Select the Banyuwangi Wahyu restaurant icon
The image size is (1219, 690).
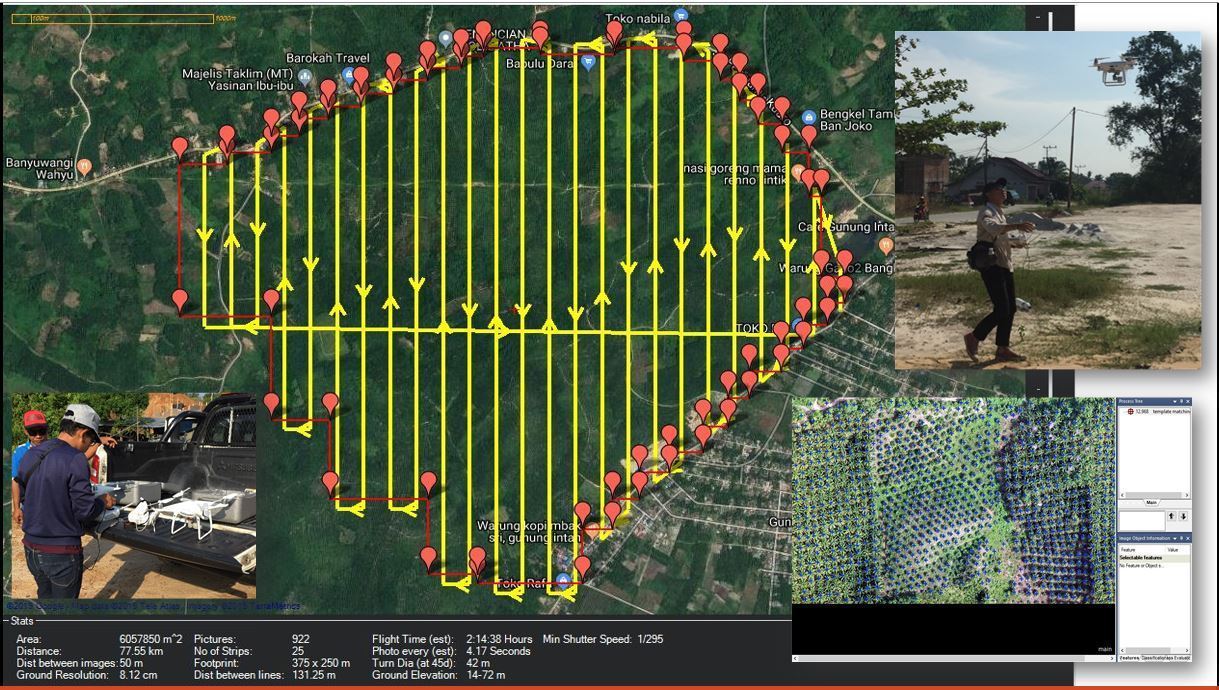[85, 167]
